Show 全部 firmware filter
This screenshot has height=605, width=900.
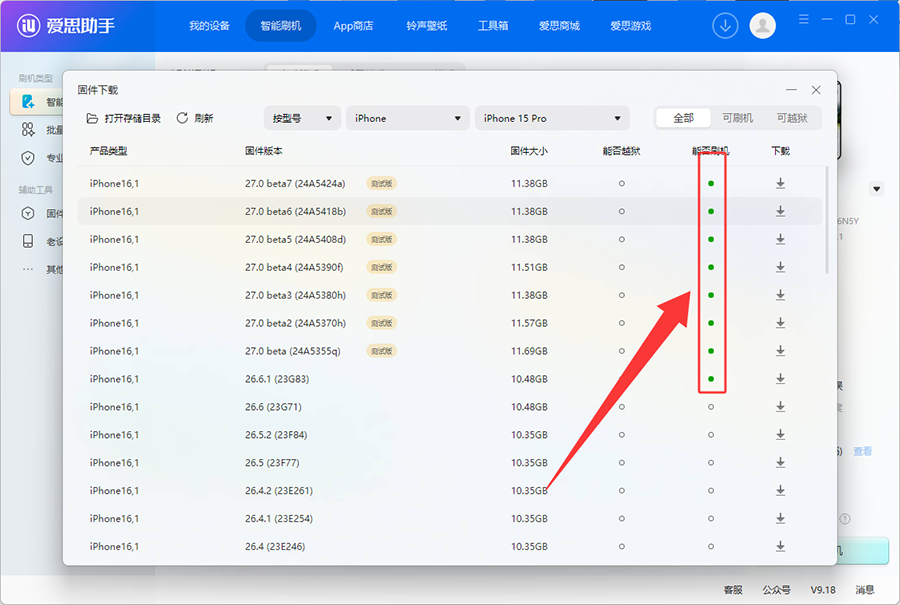tap(683, 118)
